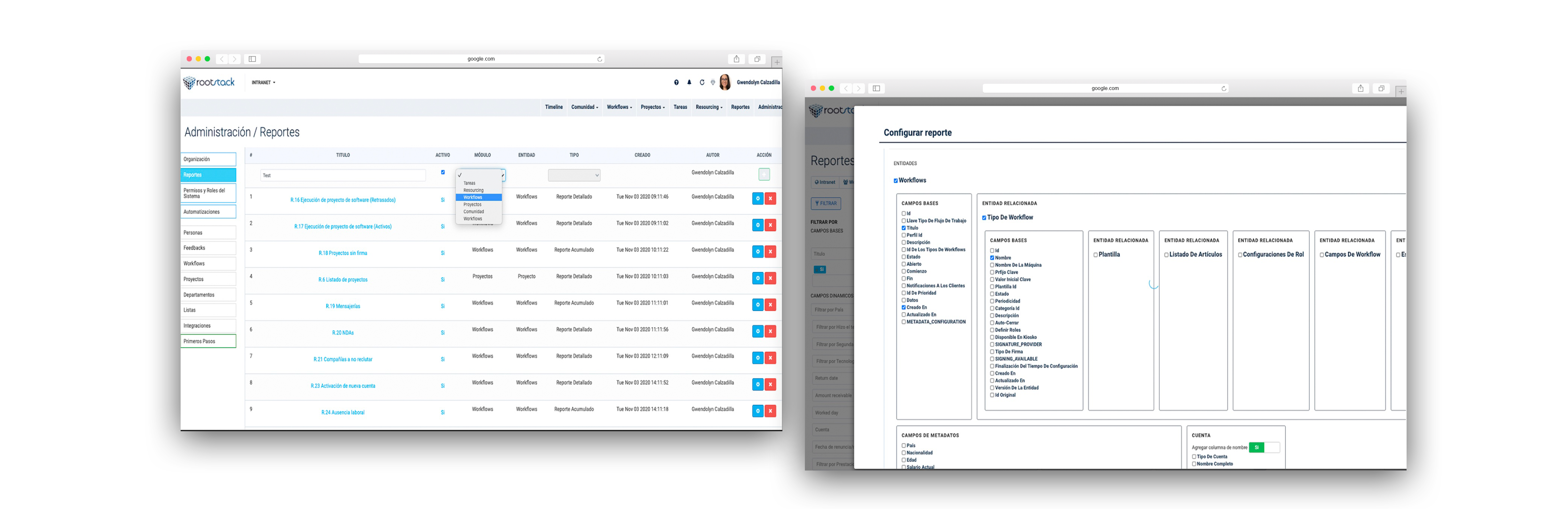Expand the Workflows menu in top navigation
Screen dimensions: 1568x509
point(619,107)
